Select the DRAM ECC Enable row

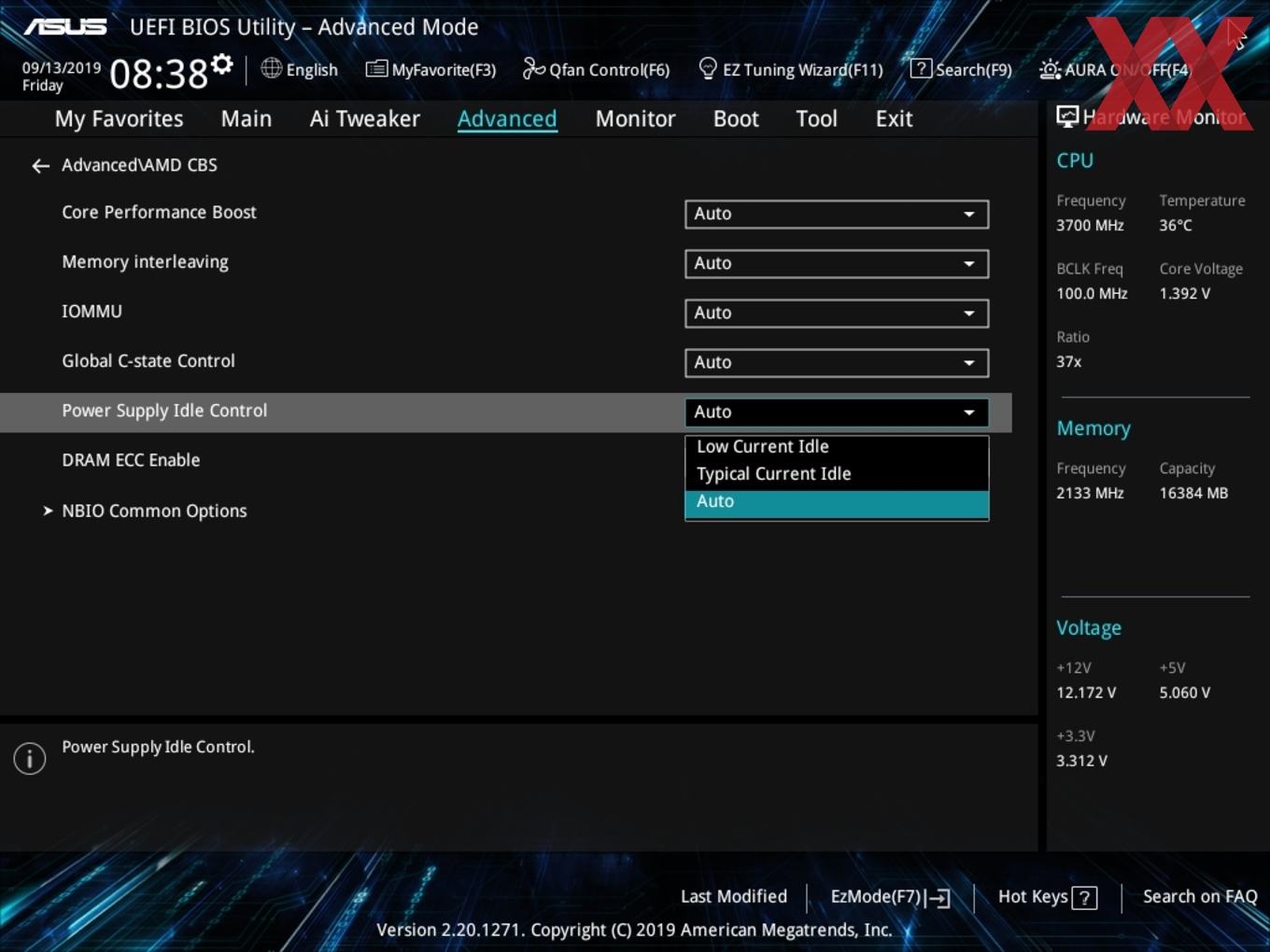pyautogui.click(x=131, y=460)
